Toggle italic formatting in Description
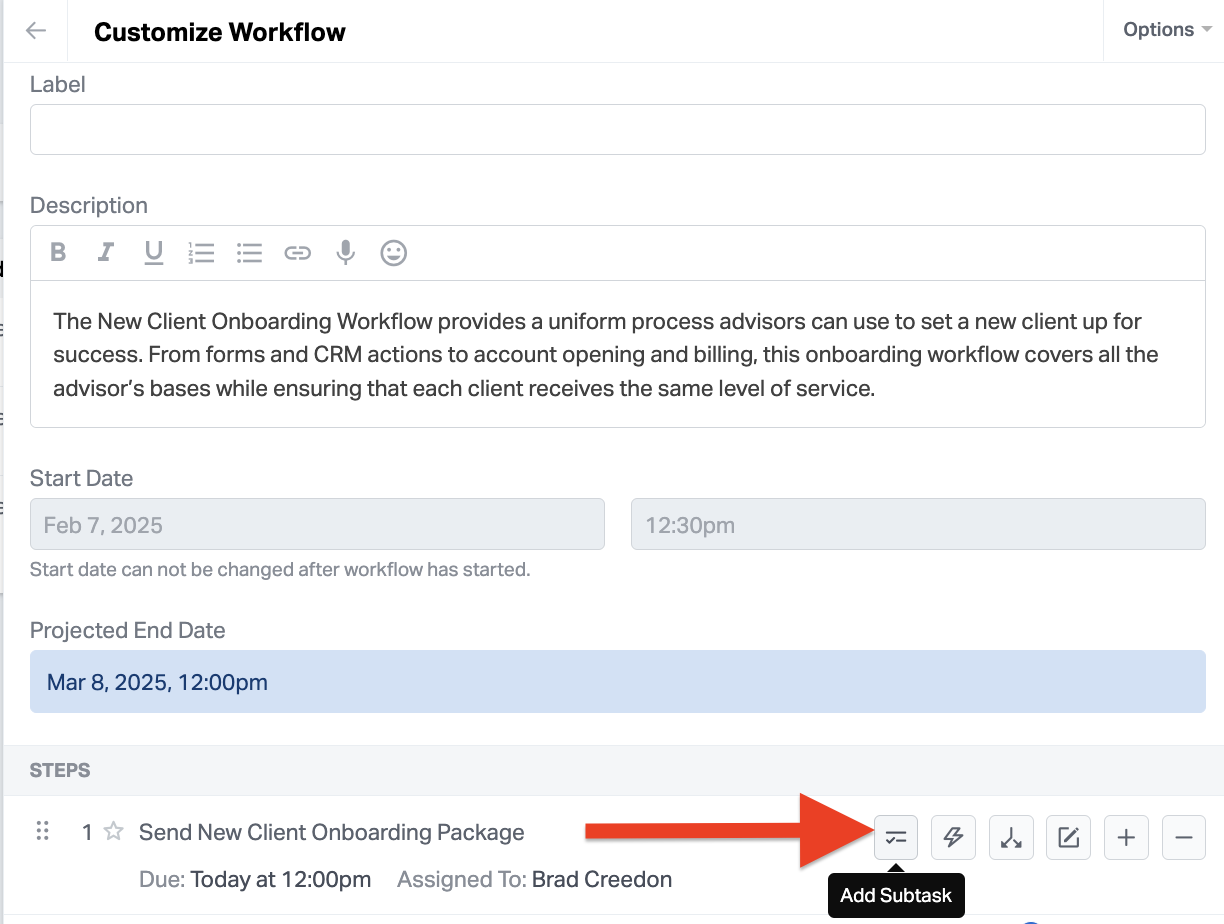Screen dimensions: 1224x924 (105, 253)
